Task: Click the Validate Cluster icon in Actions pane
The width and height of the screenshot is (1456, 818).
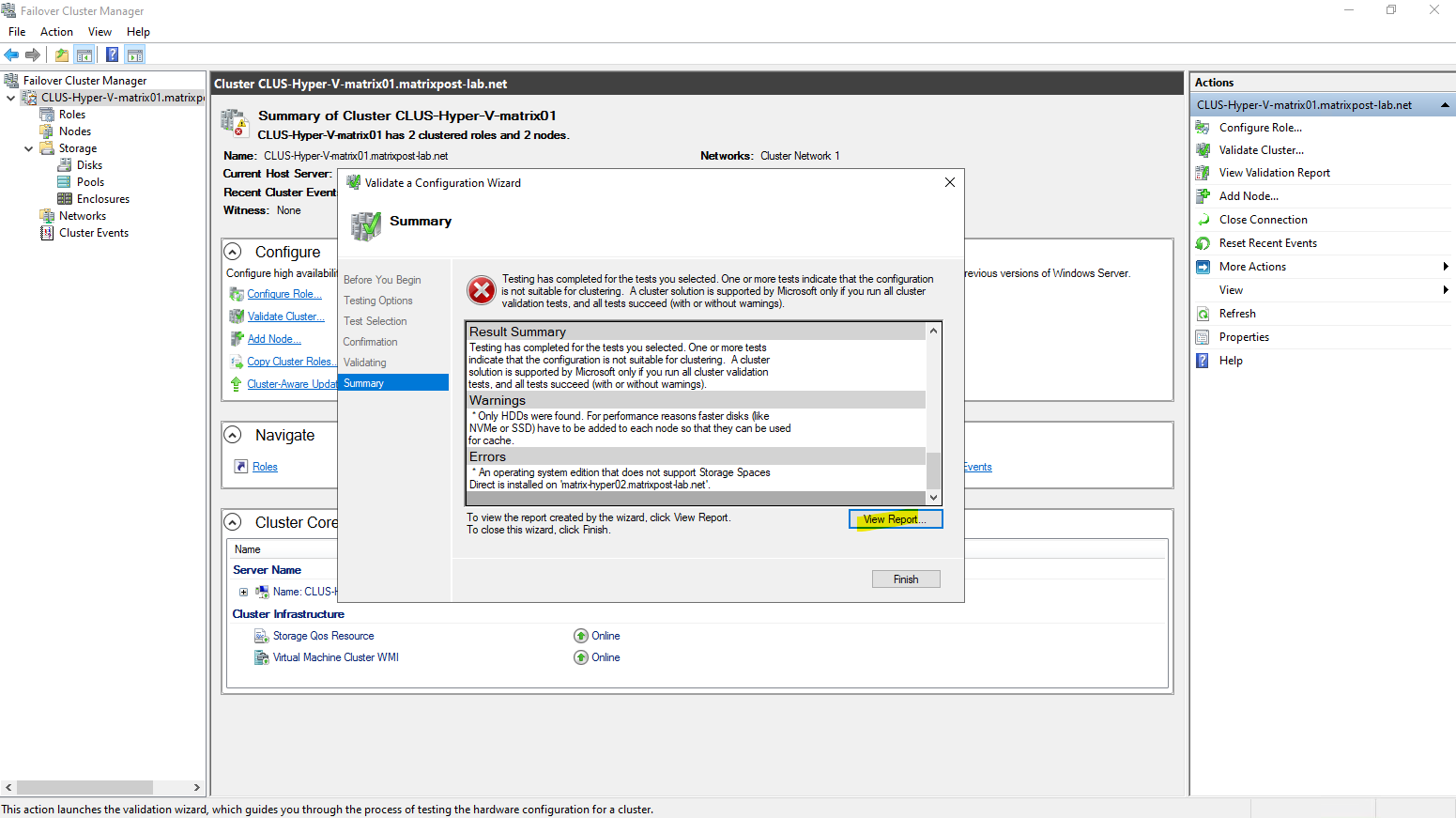Action: tap(1203, 150)
